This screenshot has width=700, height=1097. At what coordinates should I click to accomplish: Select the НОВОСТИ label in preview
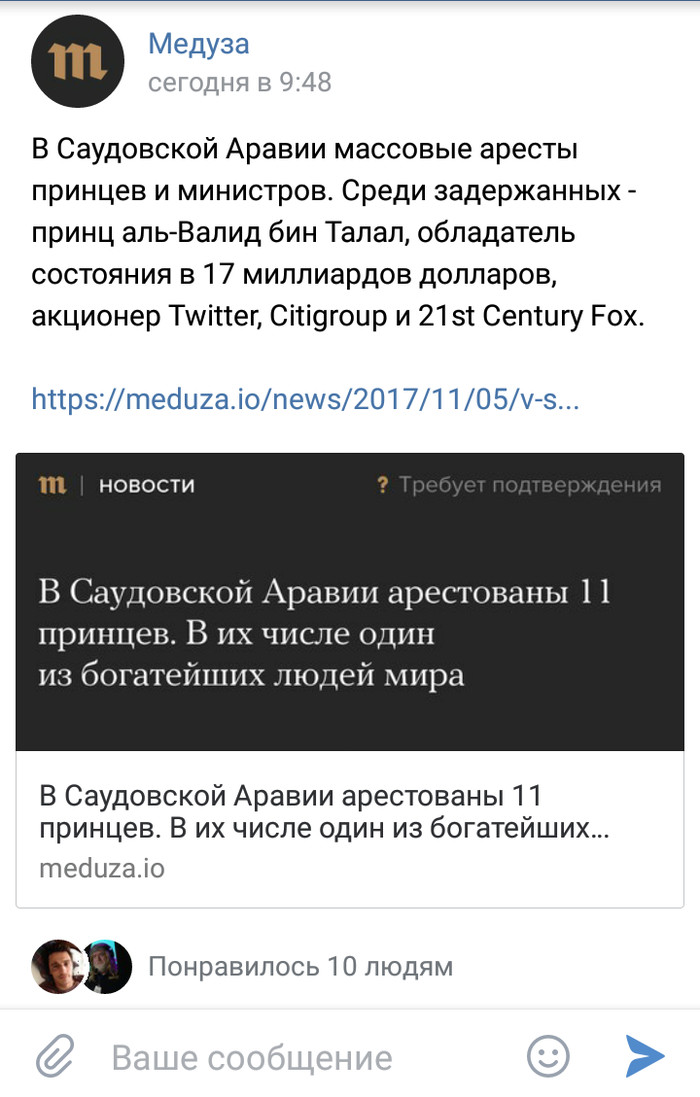pyautogui.click(x=147, y=486)
